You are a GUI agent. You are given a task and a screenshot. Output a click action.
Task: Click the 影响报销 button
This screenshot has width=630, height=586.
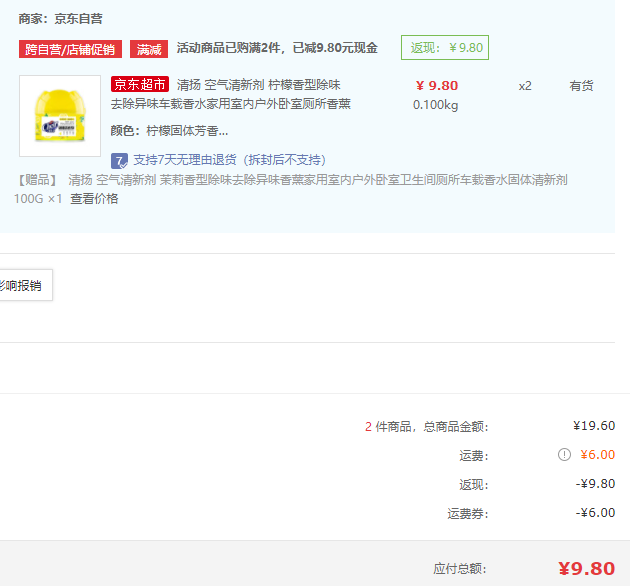pyautogui.click(x=24, y=285)
